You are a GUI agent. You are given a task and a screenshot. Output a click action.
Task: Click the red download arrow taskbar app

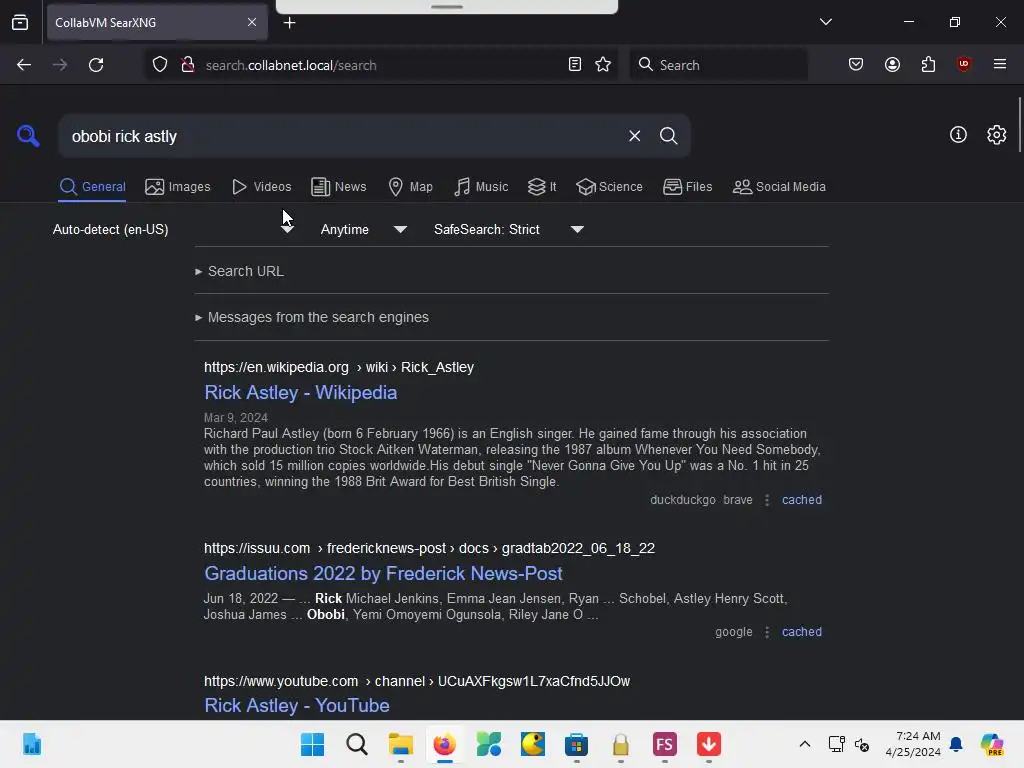(x=709, y=744)
